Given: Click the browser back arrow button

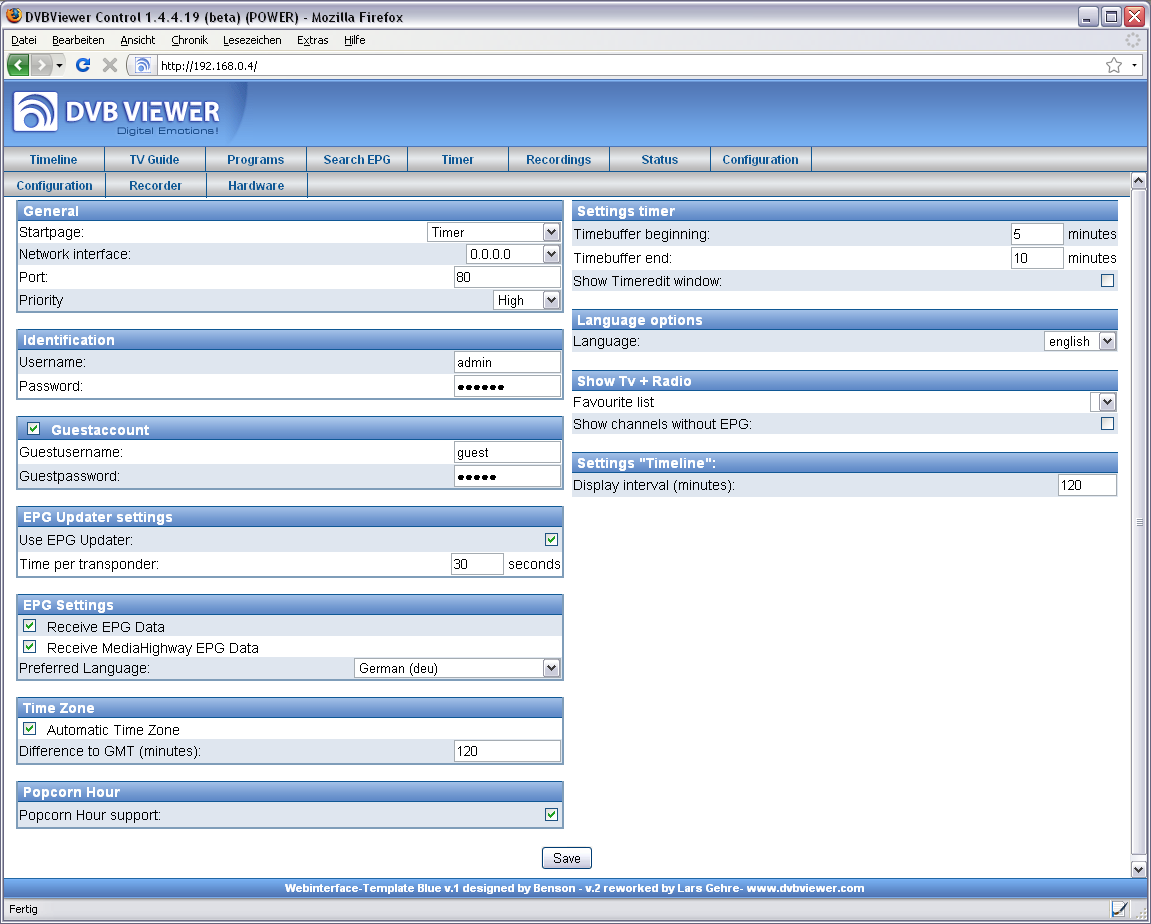Looking at the screenshot, I should tap(19, 65).
